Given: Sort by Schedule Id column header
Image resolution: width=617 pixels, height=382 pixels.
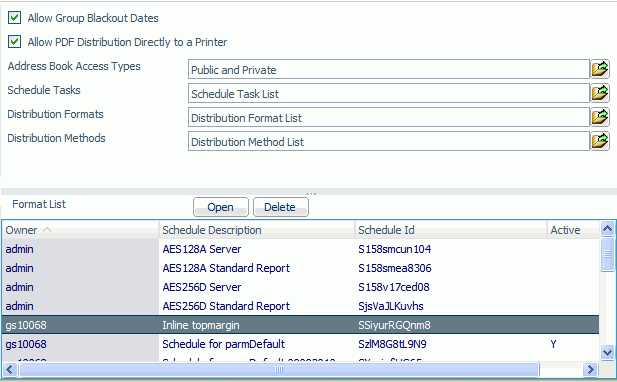Looking at the screenshot, I should click(451, 230).
